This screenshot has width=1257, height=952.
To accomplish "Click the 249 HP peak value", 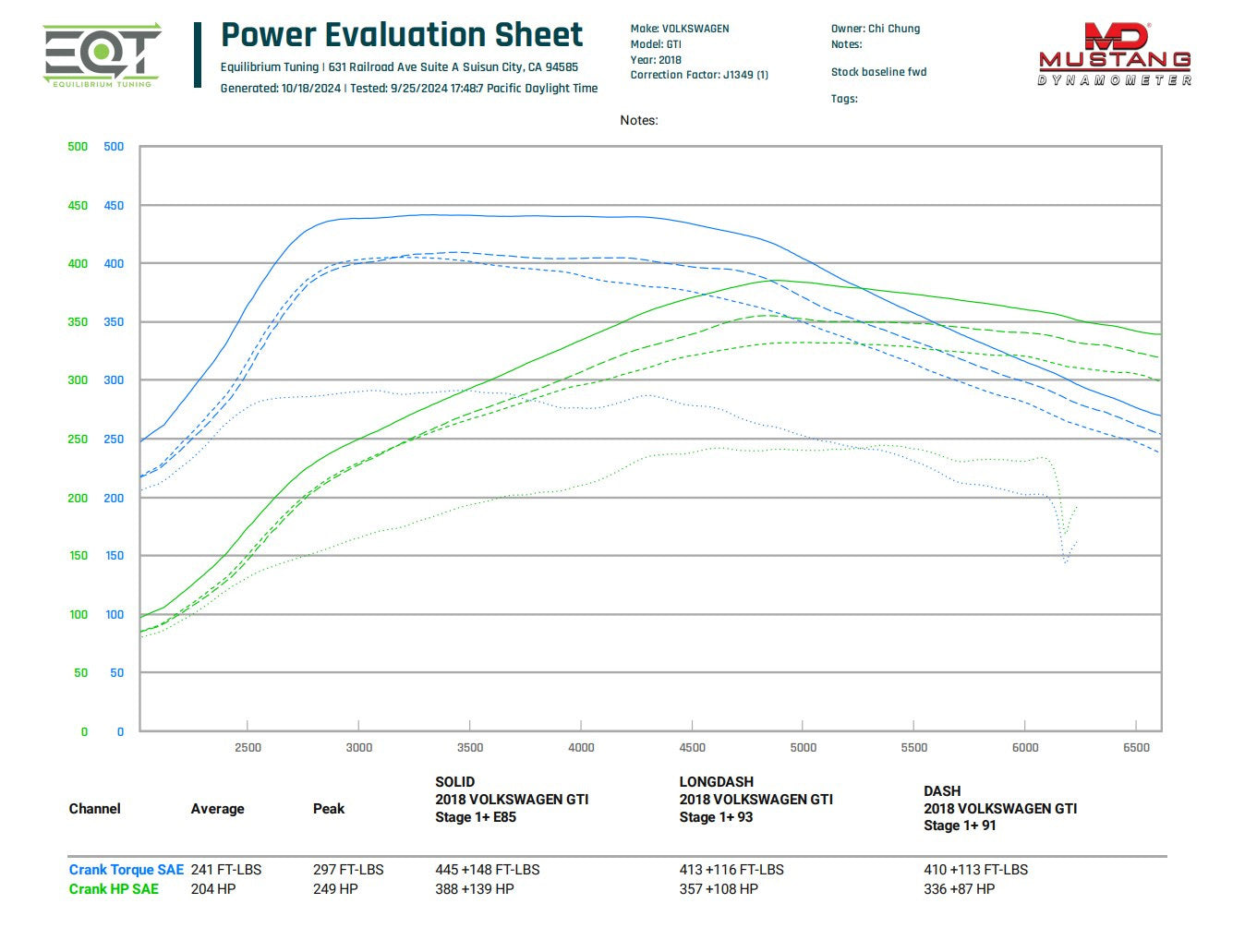I will point(335,889).
